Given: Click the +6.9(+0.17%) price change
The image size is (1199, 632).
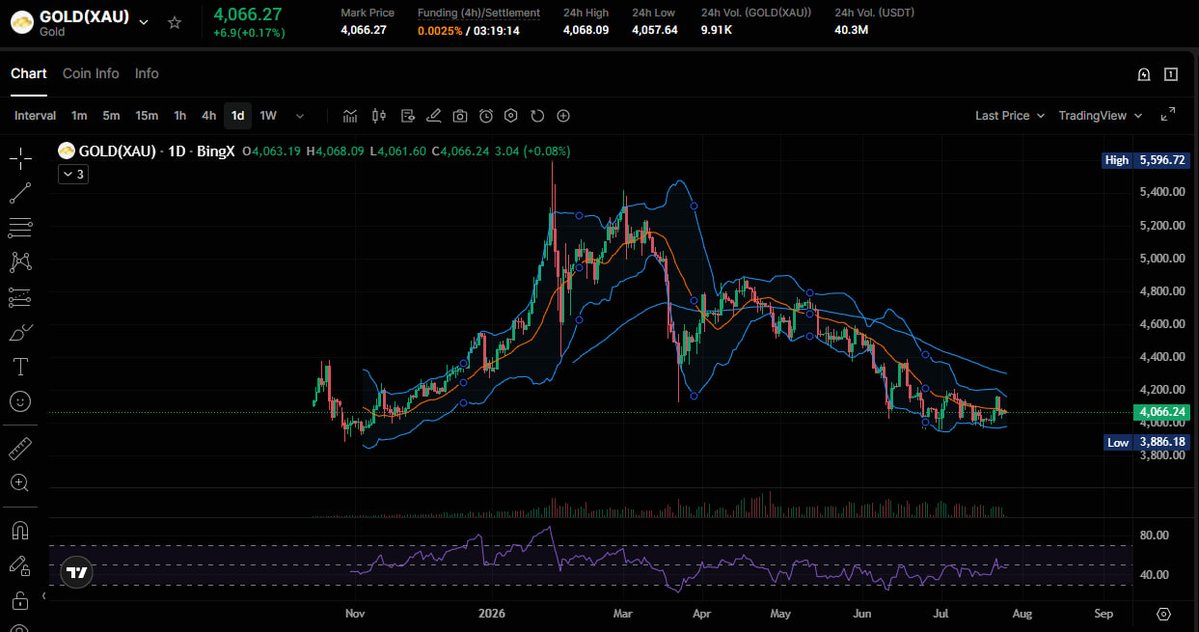Looking at the screenshot, I should tap(249, 33).
